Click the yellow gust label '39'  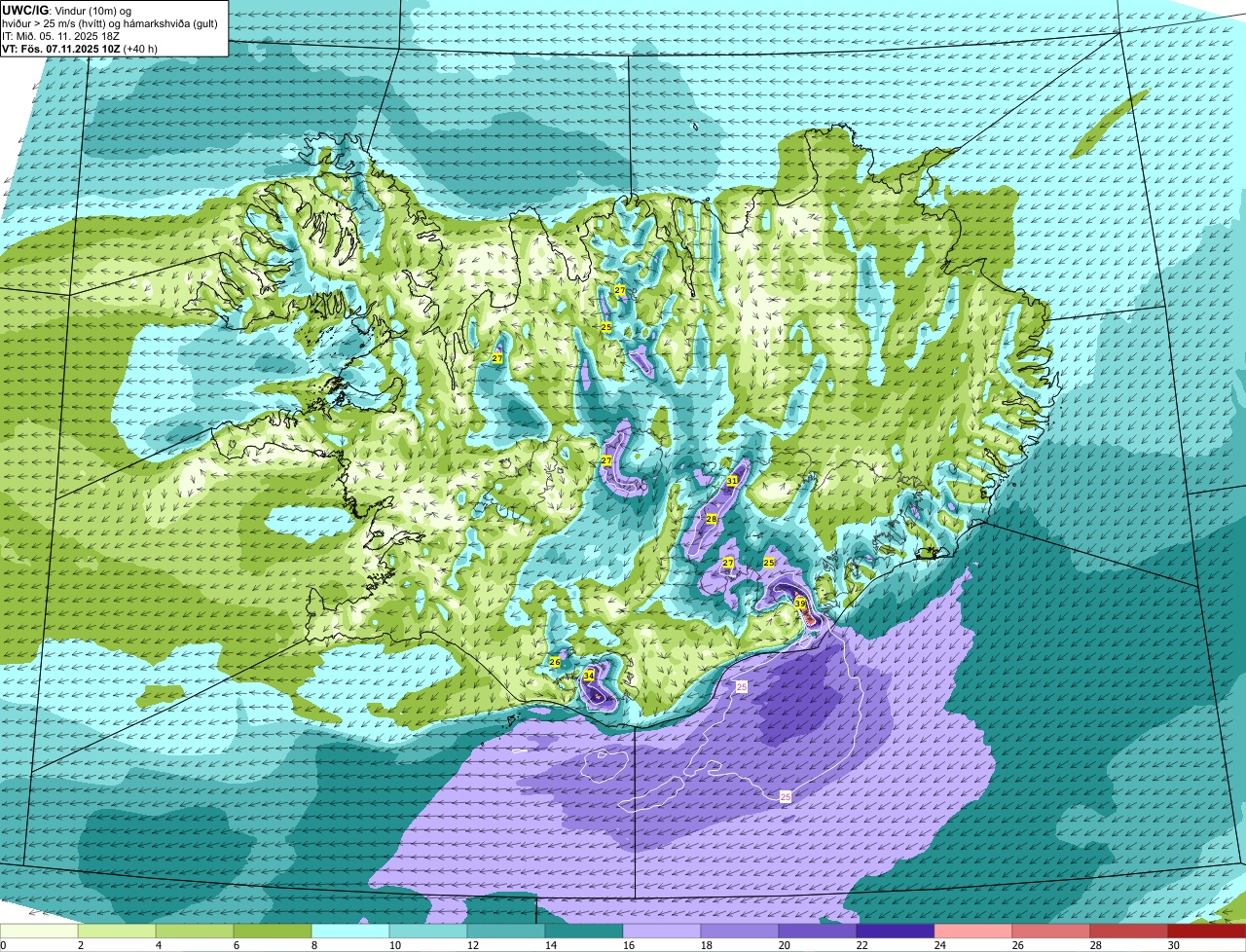point(800,604)
